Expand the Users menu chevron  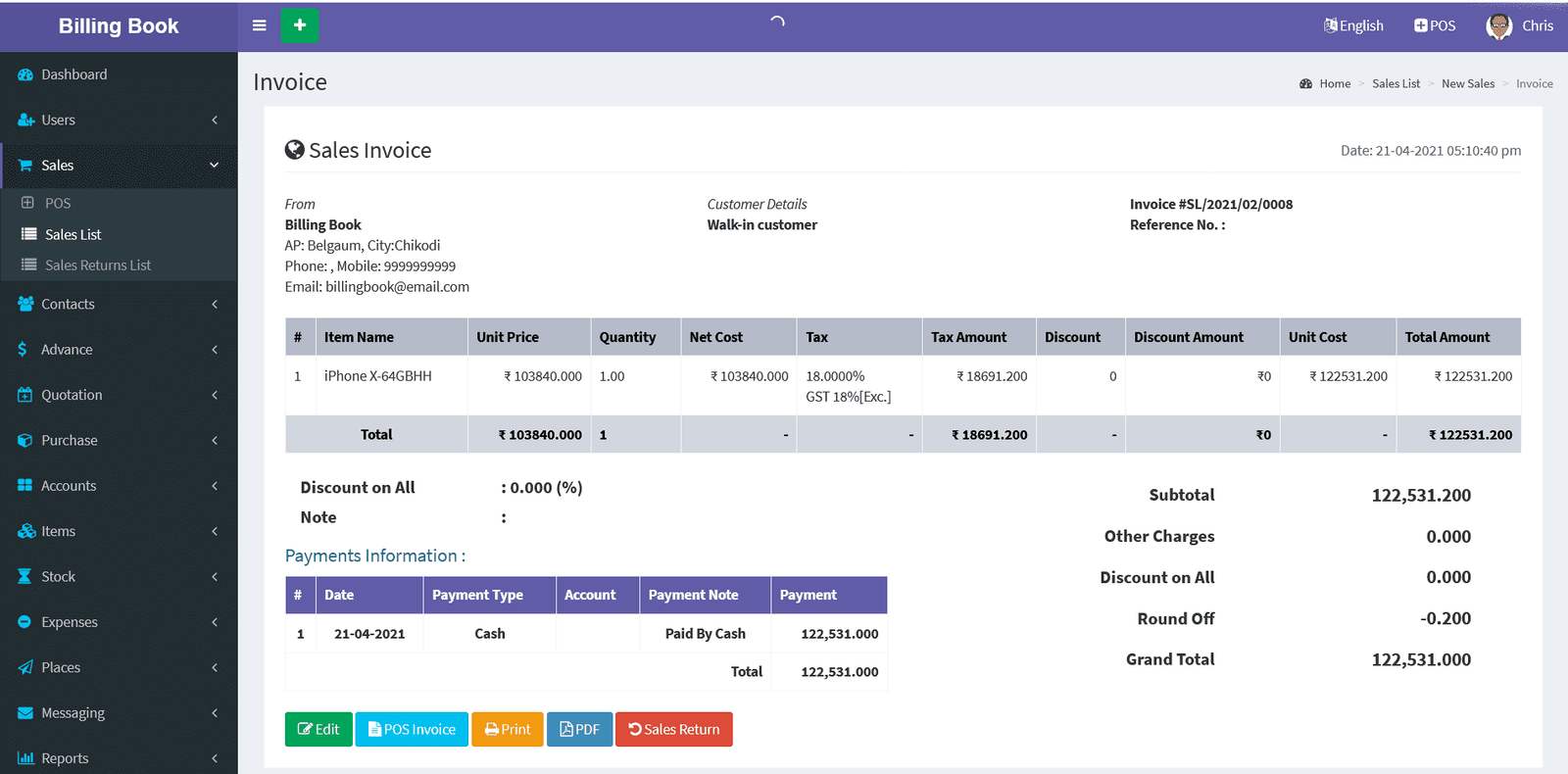pyautogui.click(x=215, y=121)
